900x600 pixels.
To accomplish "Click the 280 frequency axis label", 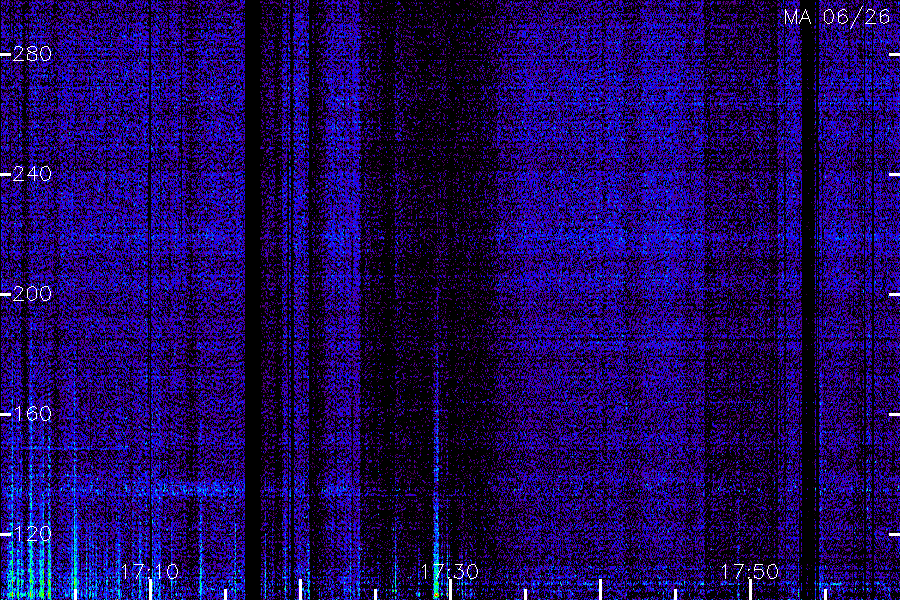I will [32, 54].
